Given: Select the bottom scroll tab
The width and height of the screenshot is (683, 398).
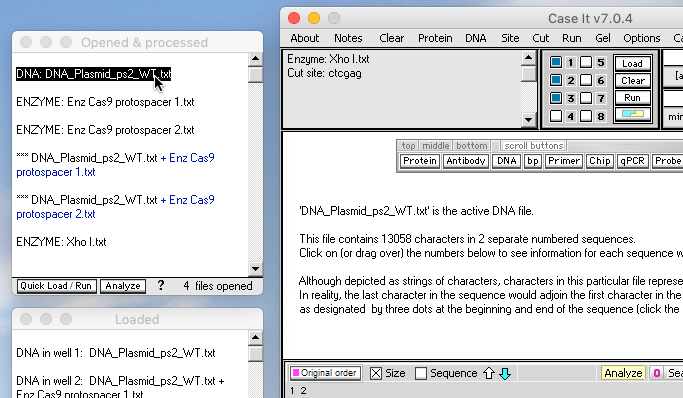Looking at the screenshot, I should click(x=472, y=145).
